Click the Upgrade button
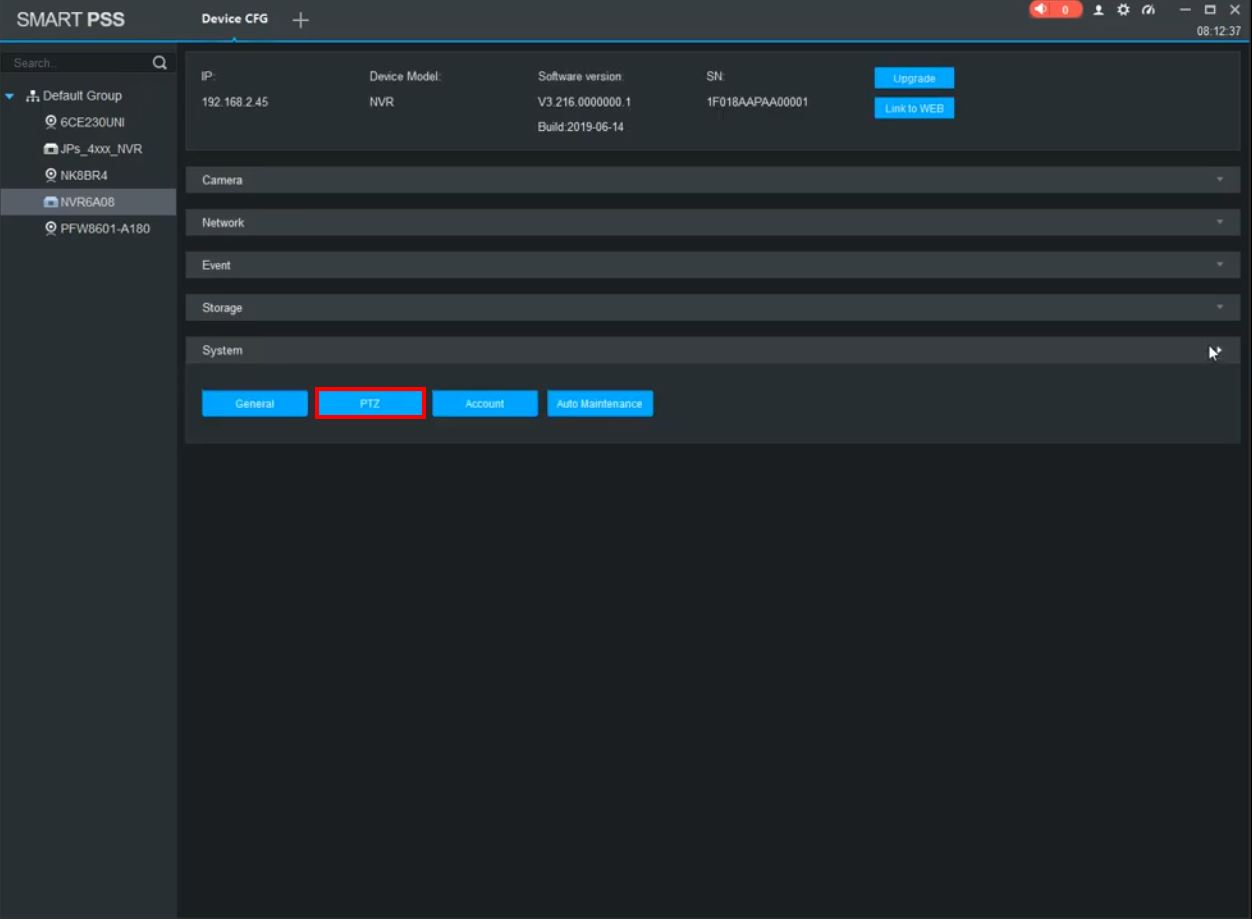This screenshot has height=919, width=1252. coord(914,78)
